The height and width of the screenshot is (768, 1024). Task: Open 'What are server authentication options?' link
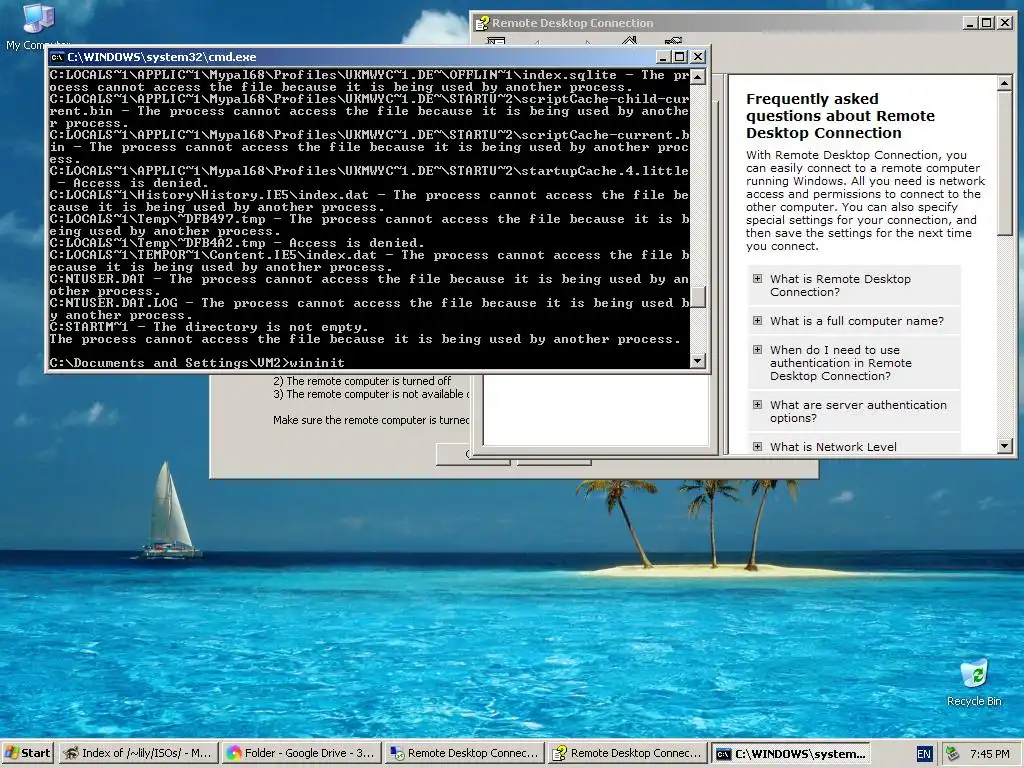(858, 411)
